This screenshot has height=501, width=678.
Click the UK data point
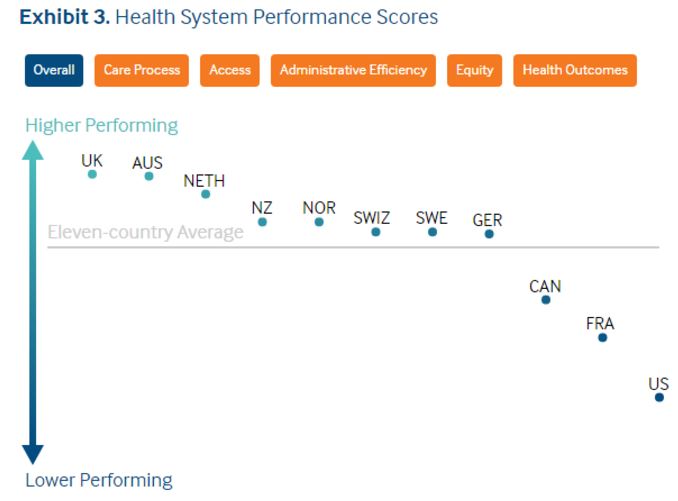(92, 174)
